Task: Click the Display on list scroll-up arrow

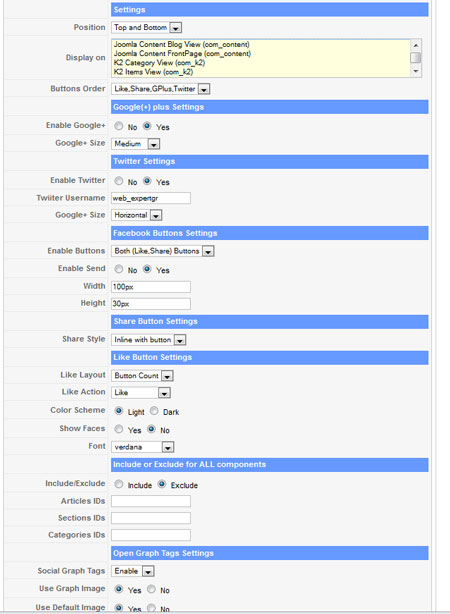Action: pos(416,45)
